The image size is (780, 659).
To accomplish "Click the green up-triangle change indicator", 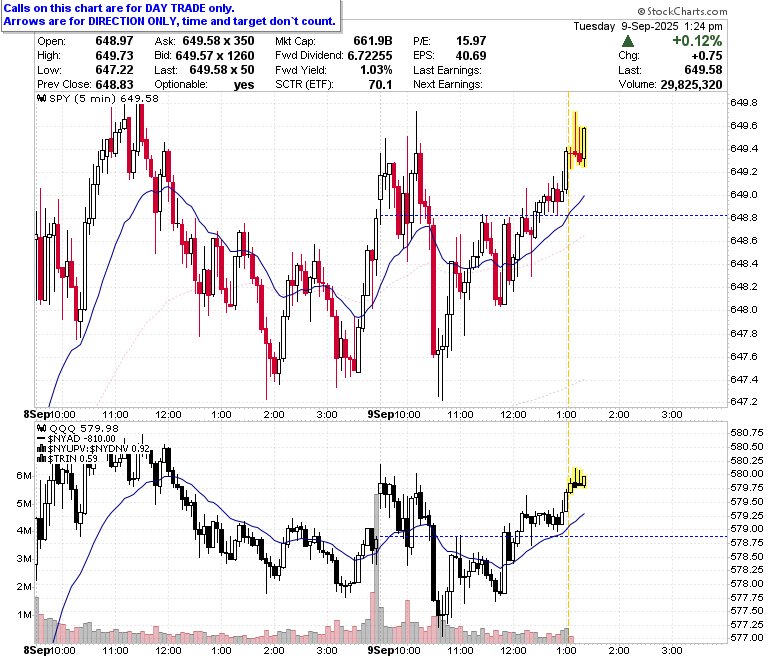I will tap(628, 41).
